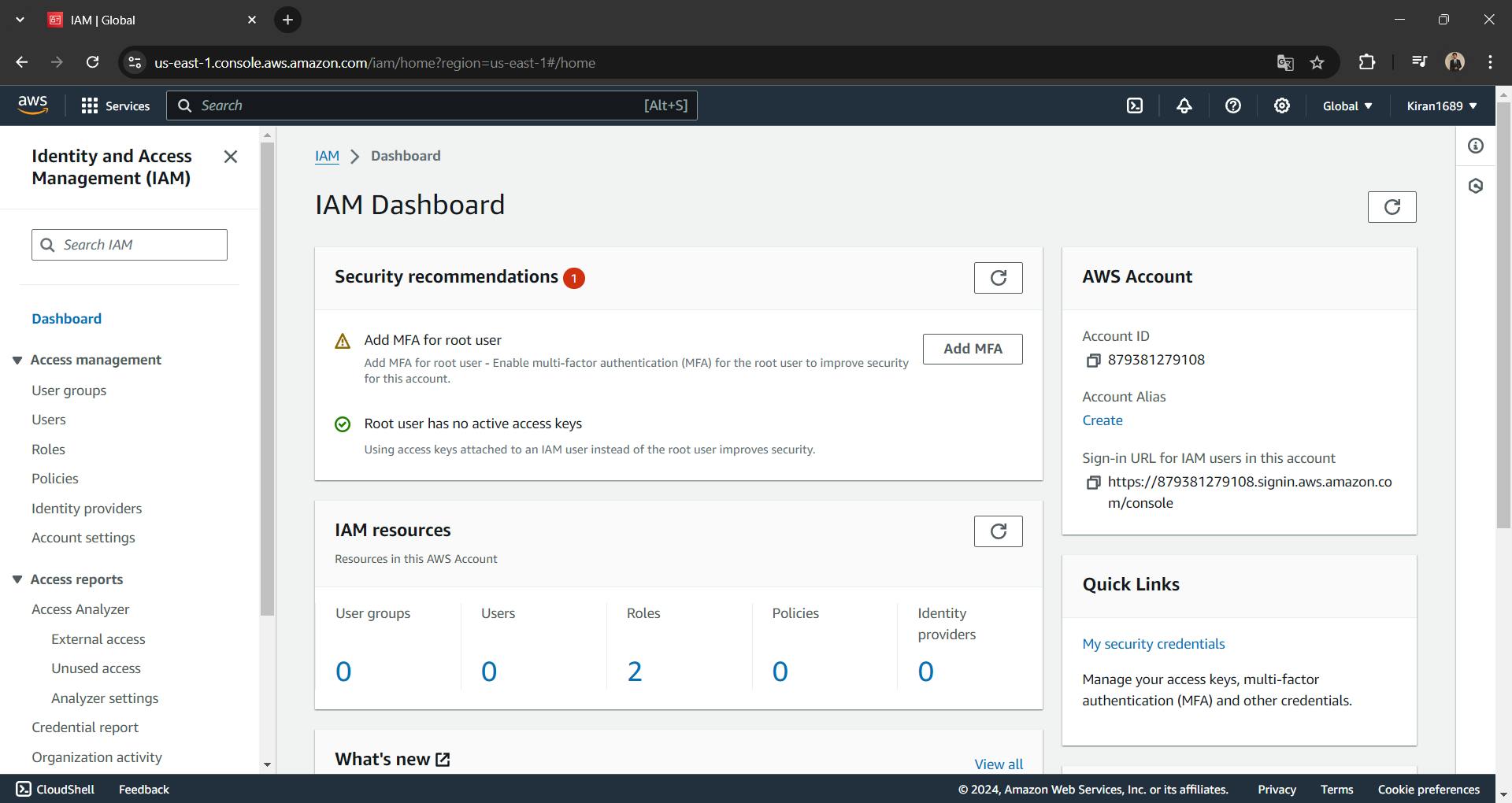Click the translate page icon in address bar
Screen dimensions: 1512x803
point(1285,62)
